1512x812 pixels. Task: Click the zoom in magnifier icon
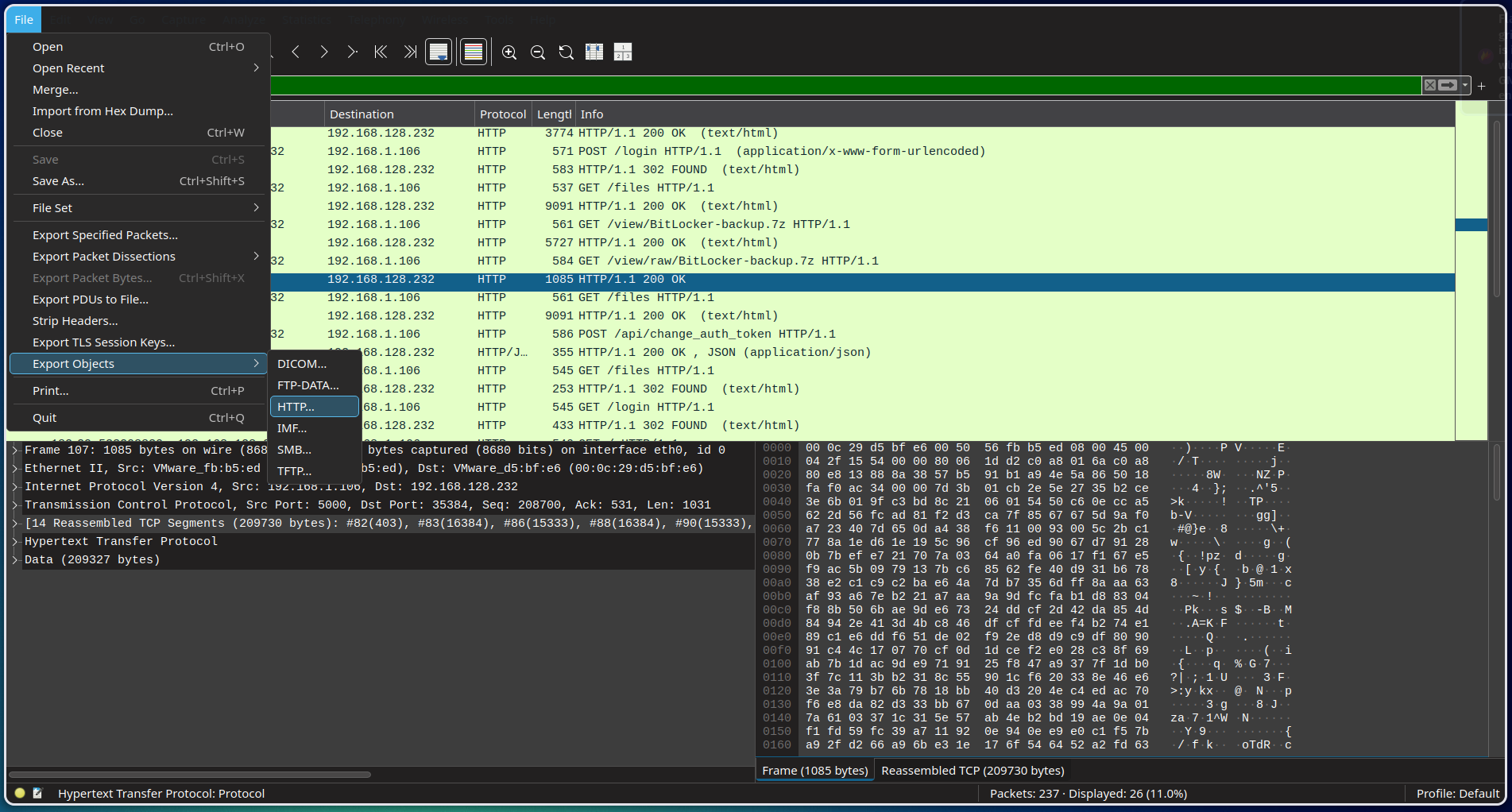(x=509, y=52)
